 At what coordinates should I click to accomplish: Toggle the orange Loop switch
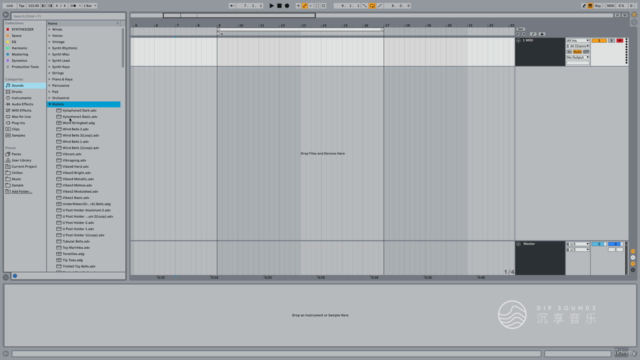[x=372, y=6]
